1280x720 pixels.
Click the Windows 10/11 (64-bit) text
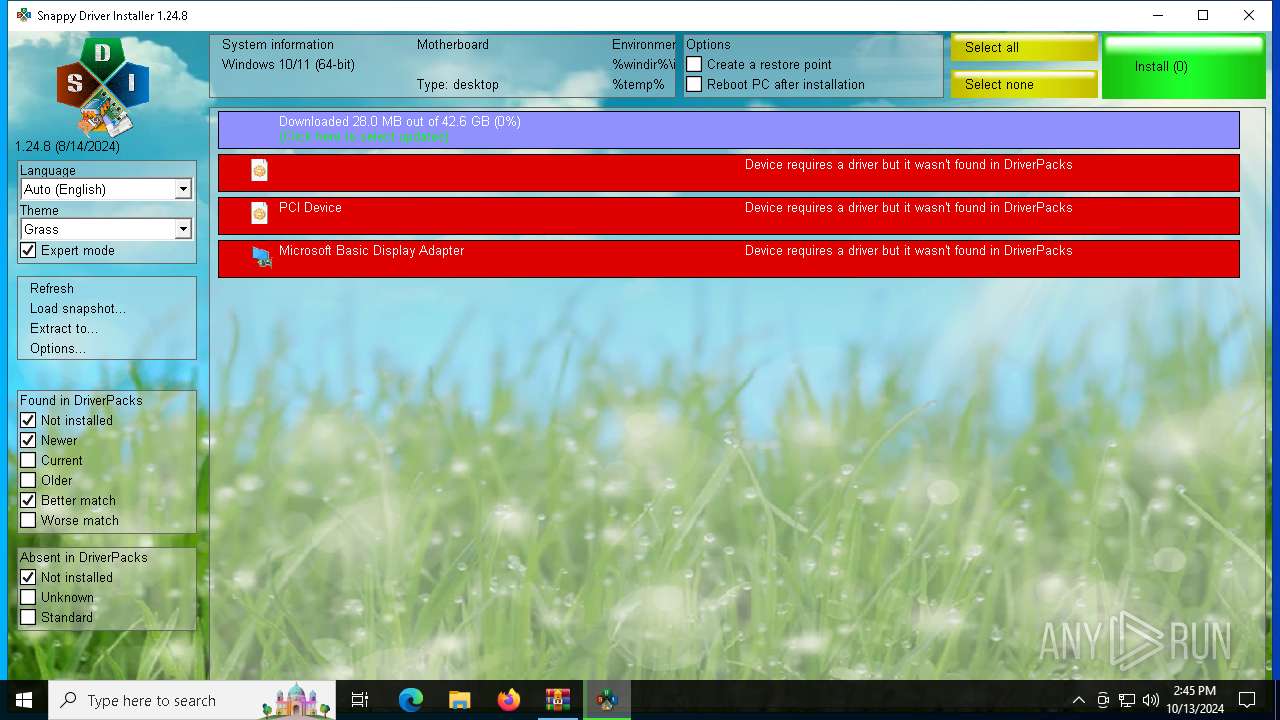pyautogui.click(x=288, y=64)
